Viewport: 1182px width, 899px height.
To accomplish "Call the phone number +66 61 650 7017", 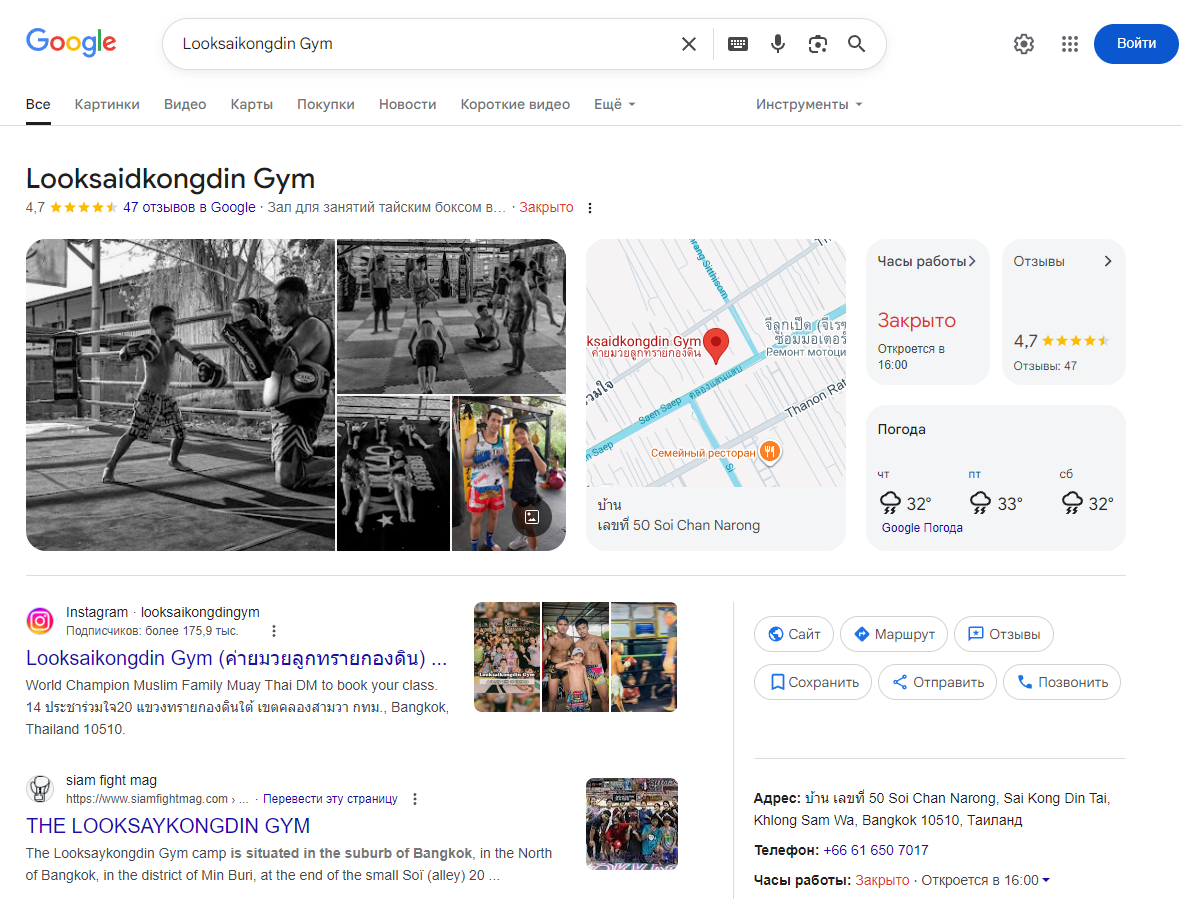I will [x=876, y=850].
